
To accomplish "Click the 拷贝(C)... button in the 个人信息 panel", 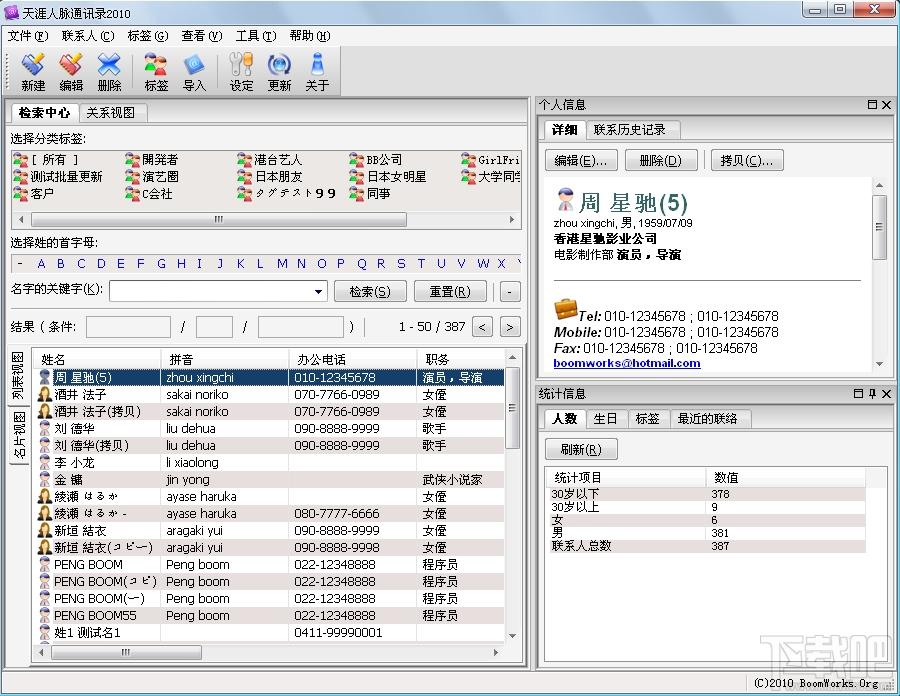I will click(747, 160).
